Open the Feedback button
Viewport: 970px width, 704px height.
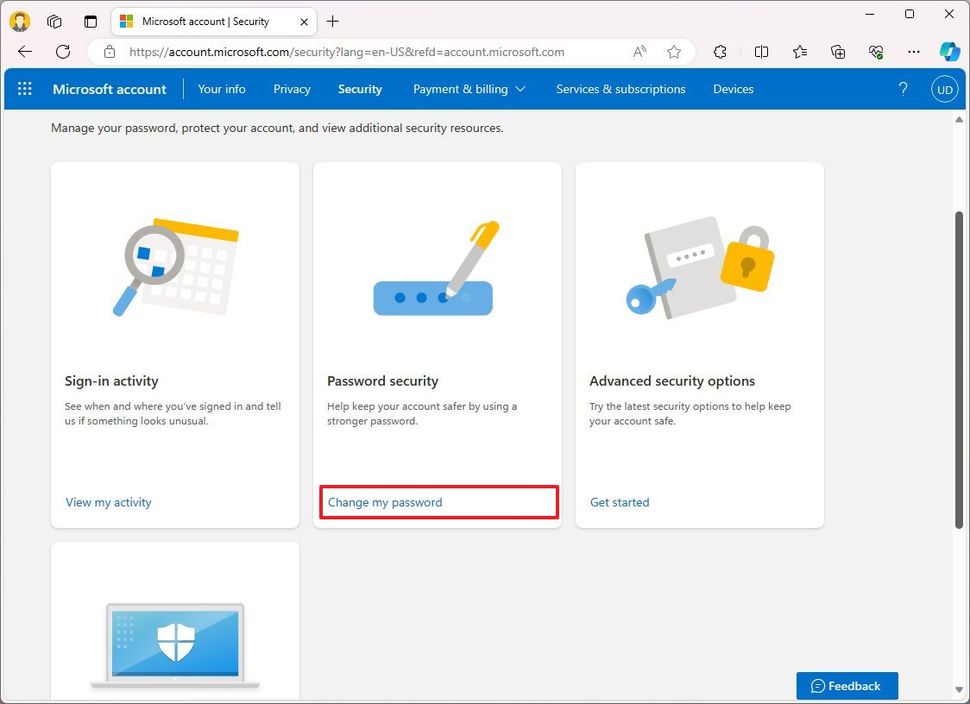846,685
